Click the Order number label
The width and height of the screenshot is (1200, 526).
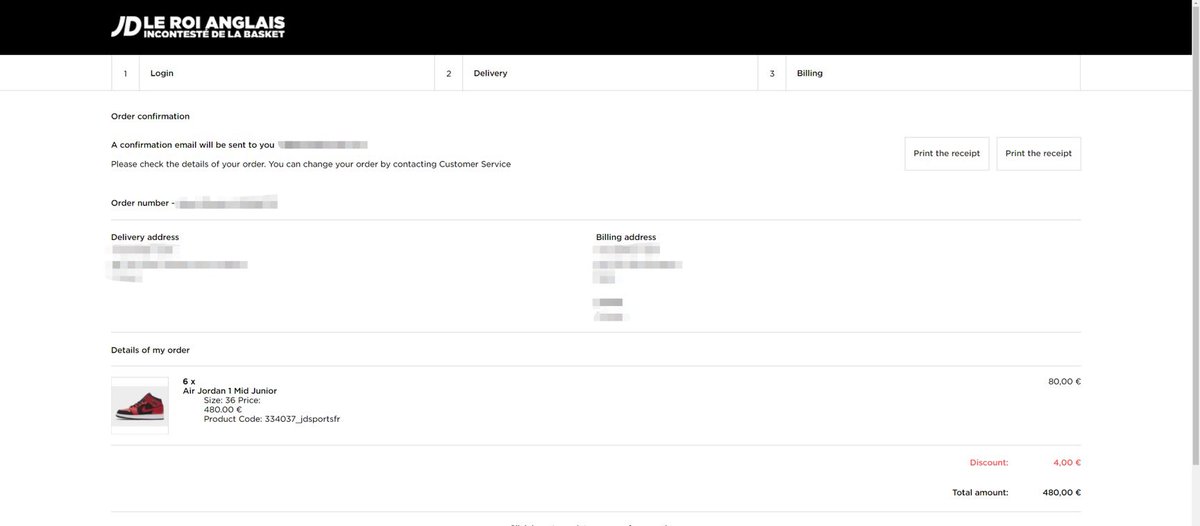coord(143,203)
